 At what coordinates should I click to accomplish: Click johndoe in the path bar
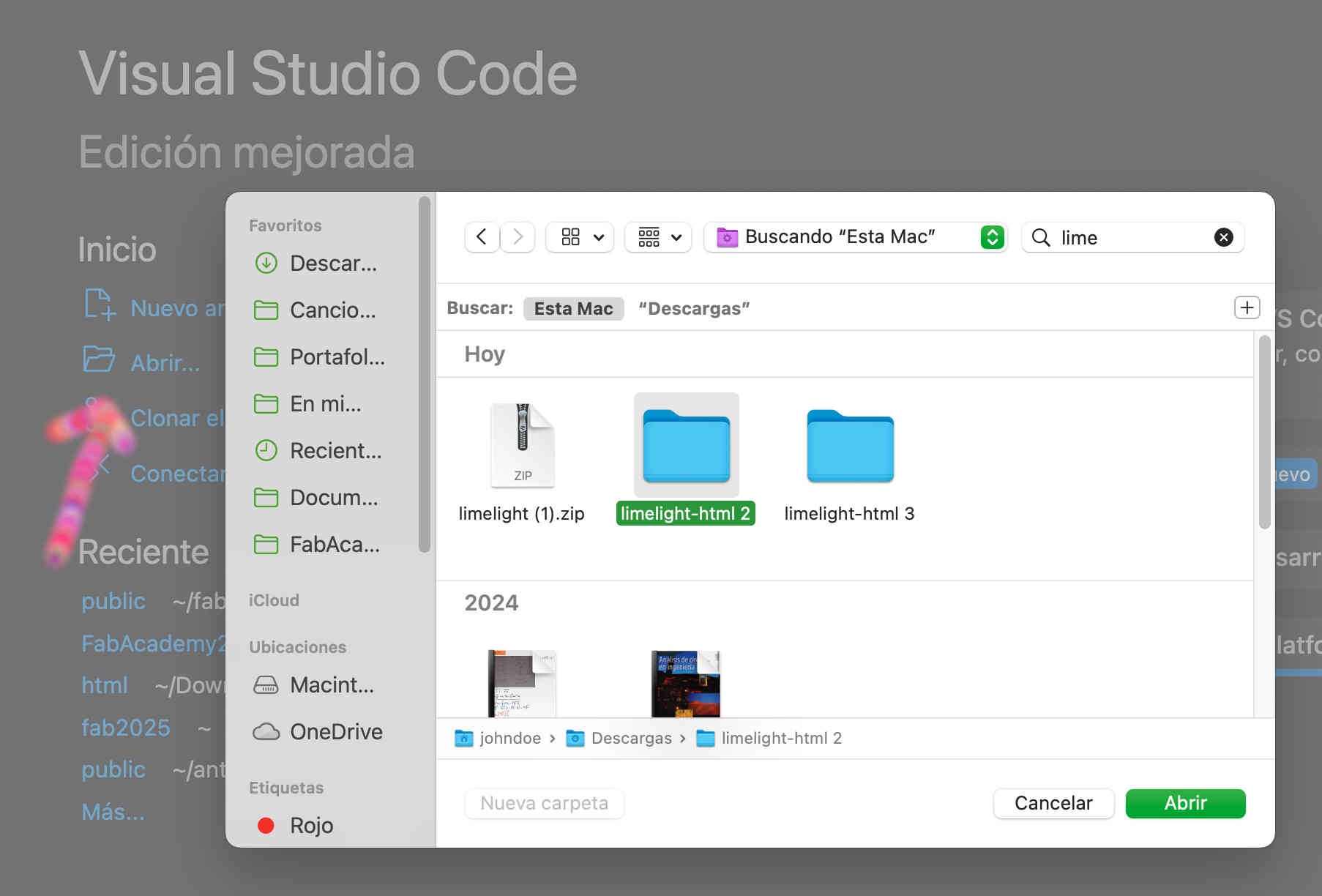tap(498, 738)
